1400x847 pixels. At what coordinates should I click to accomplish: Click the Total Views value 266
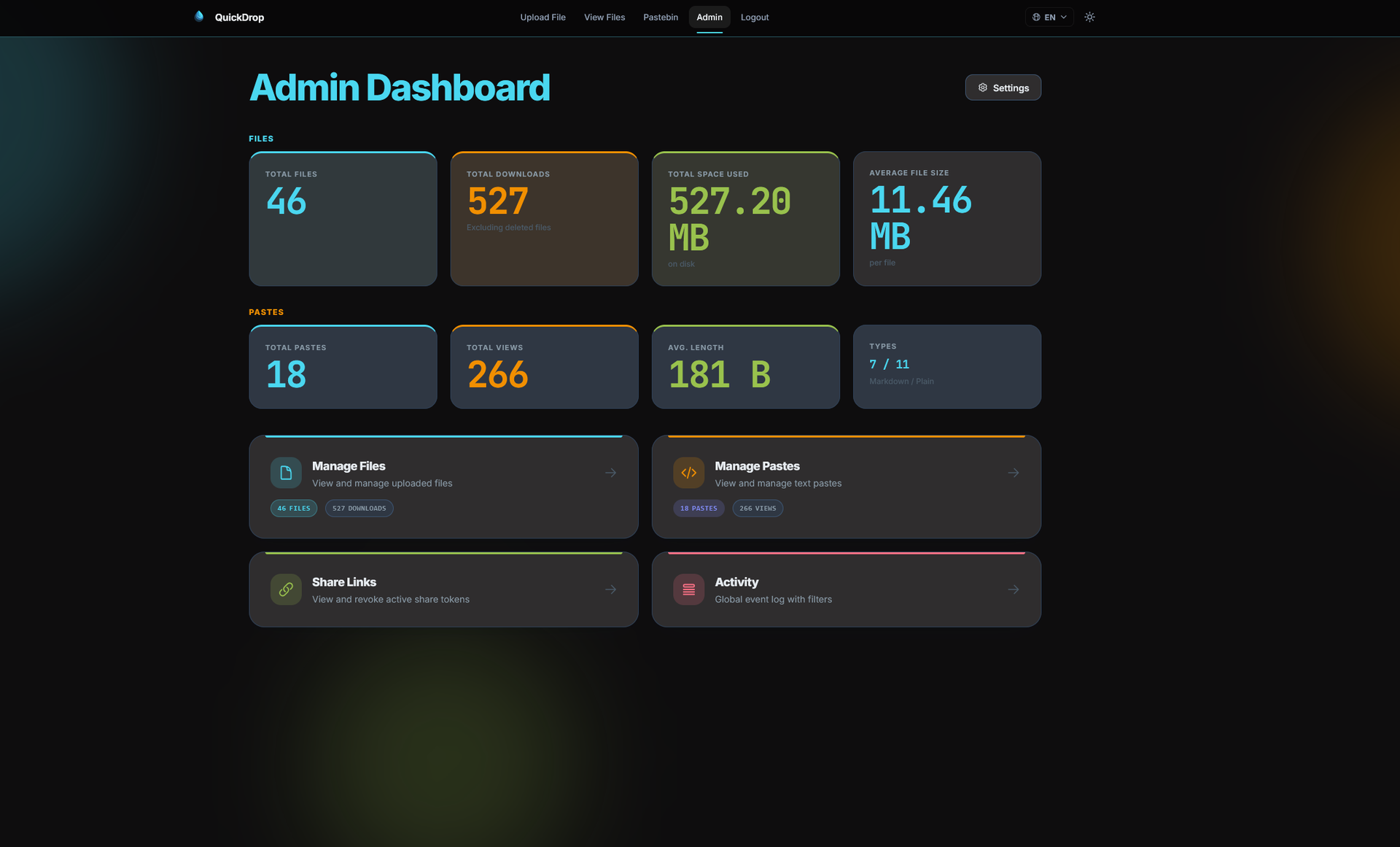pyautogui.click(x=497, y=375)
